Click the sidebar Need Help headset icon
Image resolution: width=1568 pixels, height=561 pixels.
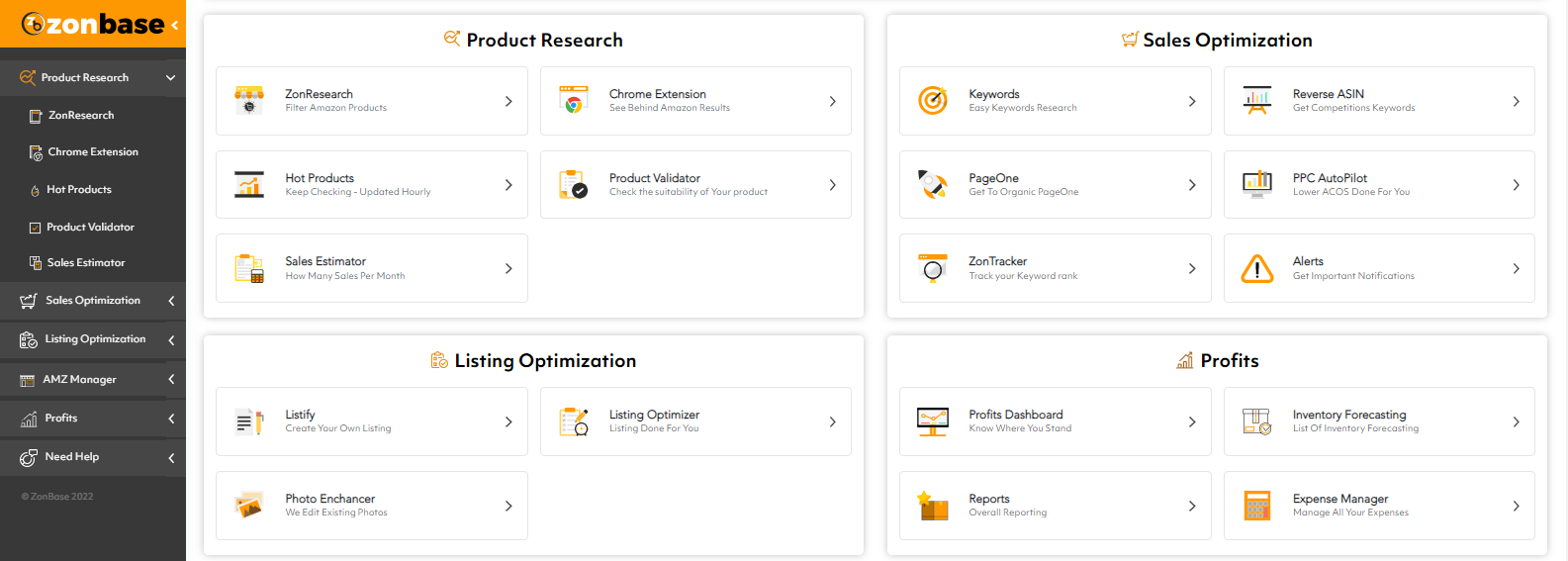tap(29, 457)
